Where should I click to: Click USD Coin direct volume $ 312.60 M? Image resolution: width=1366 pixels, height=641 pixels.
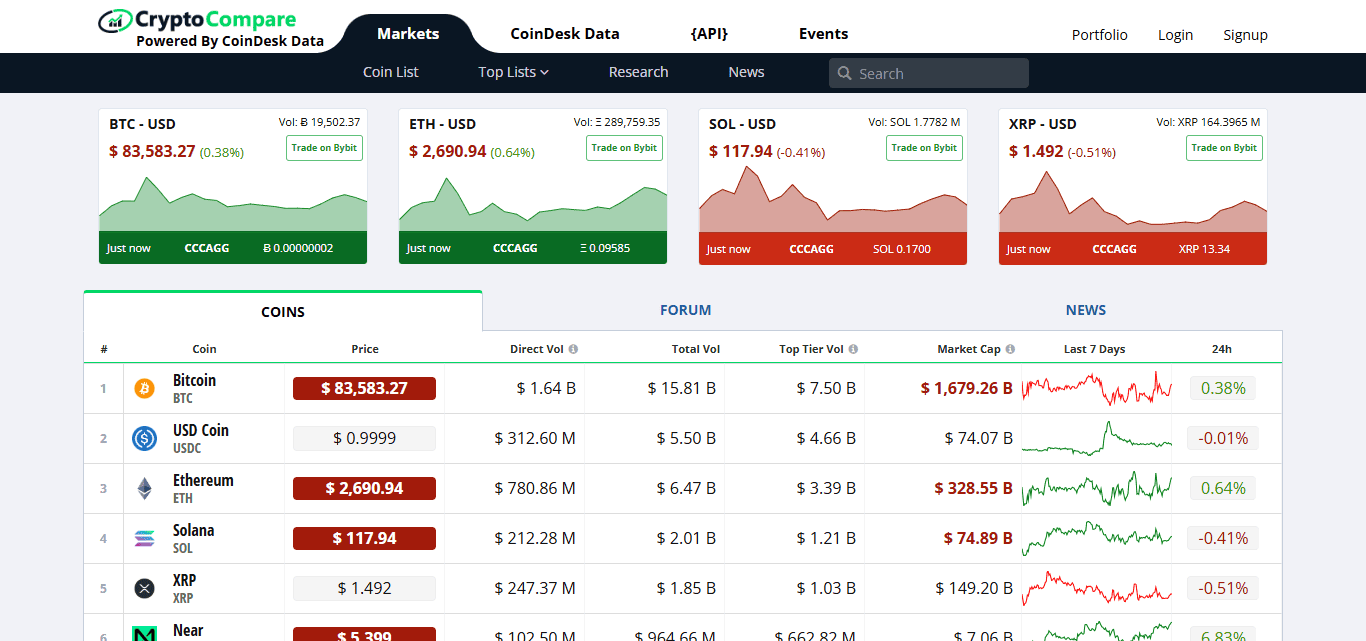535,438
